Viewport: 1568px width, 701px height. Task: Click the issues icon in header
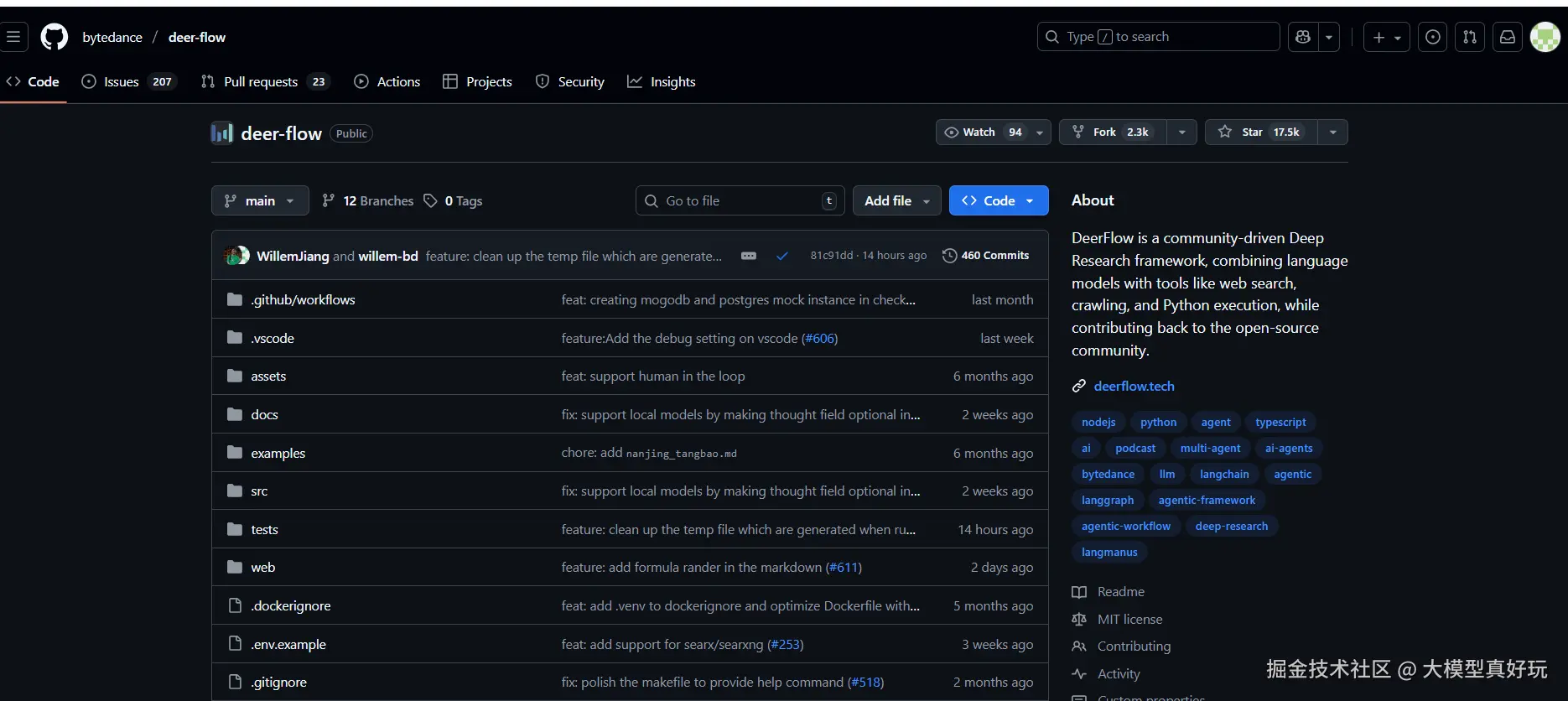pyautogui.click(x=1433, y=37)
